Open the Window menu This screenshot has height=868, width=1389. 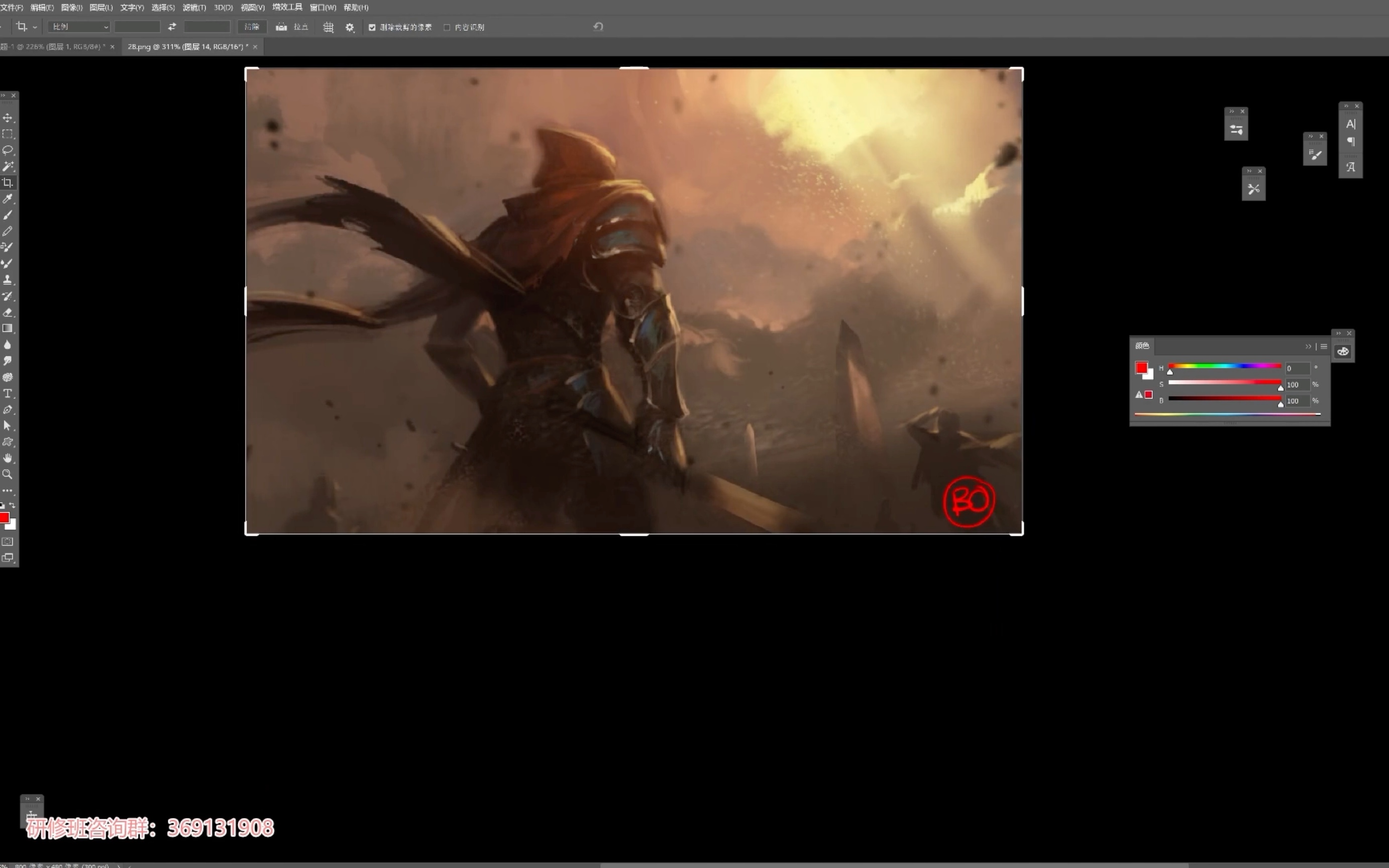(323, 8)
